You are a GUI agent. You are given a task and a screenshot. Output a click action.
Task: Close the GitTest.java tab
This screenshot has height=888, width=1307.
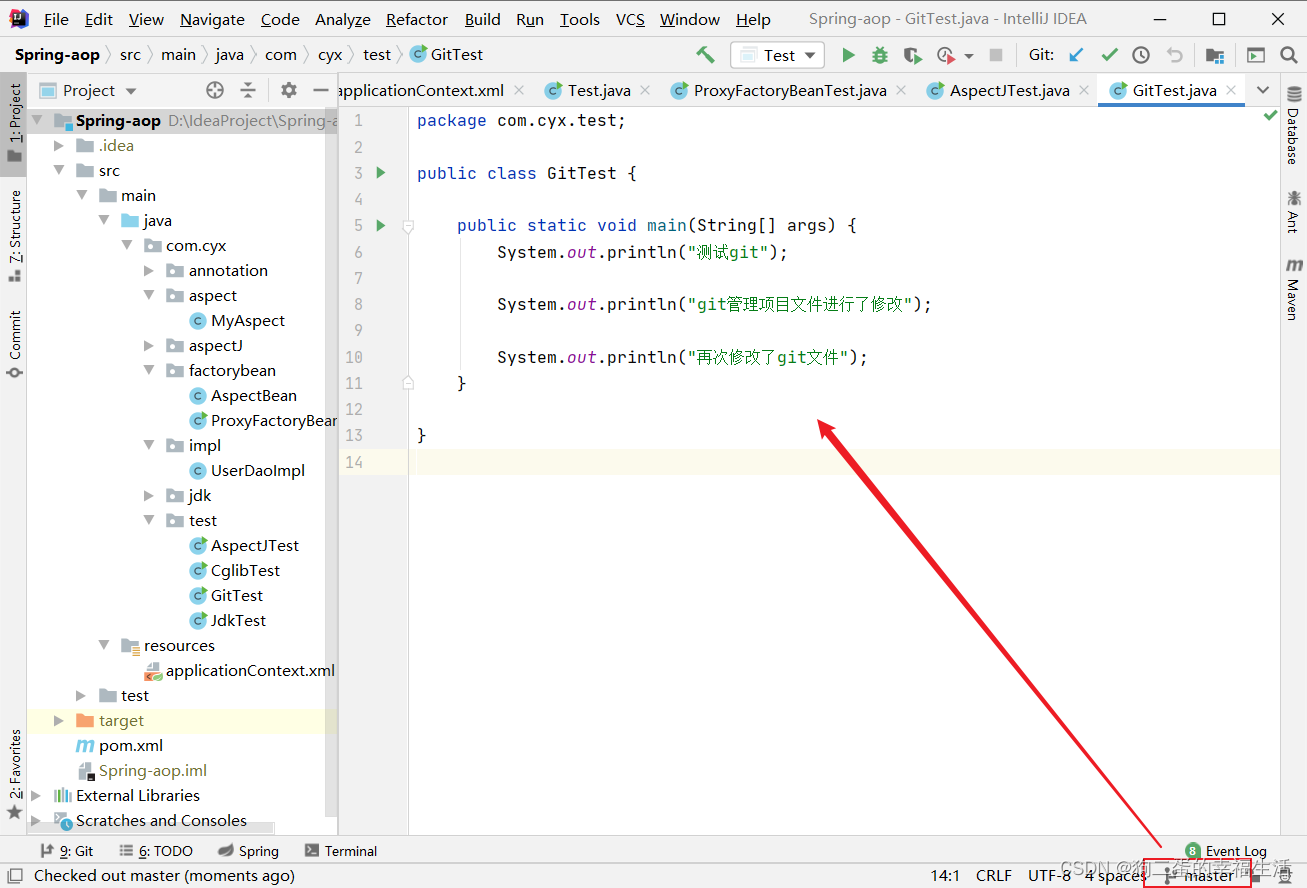pyautogui.click(x=1231, y=90)
